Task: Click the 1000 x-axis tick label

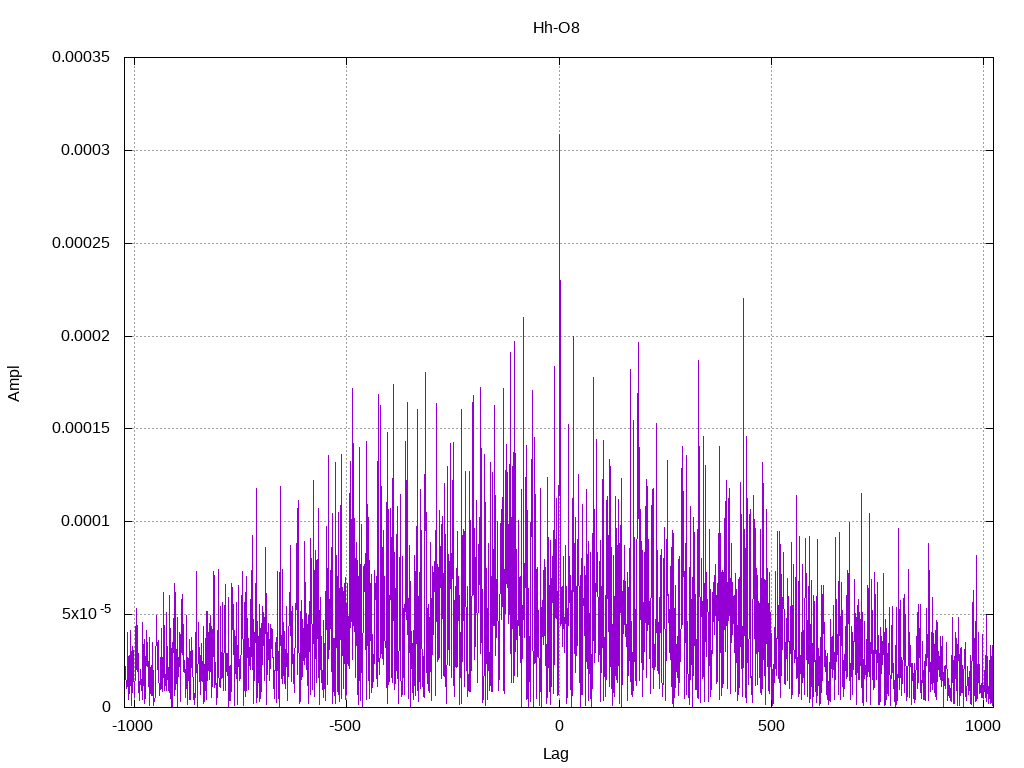Action: pos(983,726)
